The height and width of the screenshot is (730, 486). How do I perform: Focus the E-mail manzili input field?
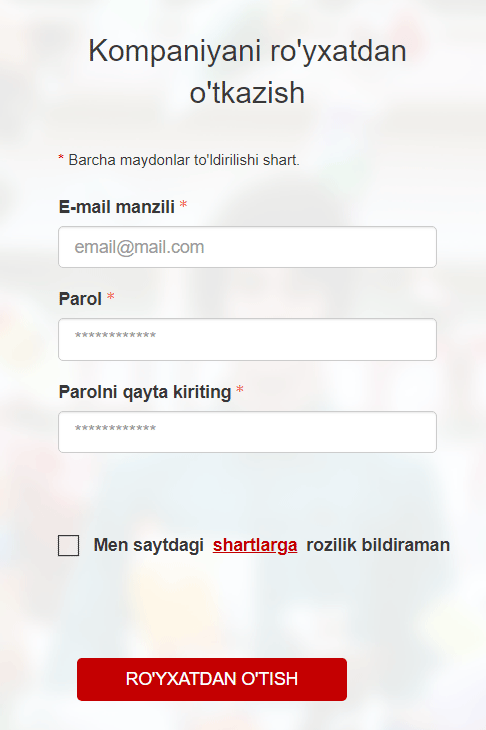247,247
